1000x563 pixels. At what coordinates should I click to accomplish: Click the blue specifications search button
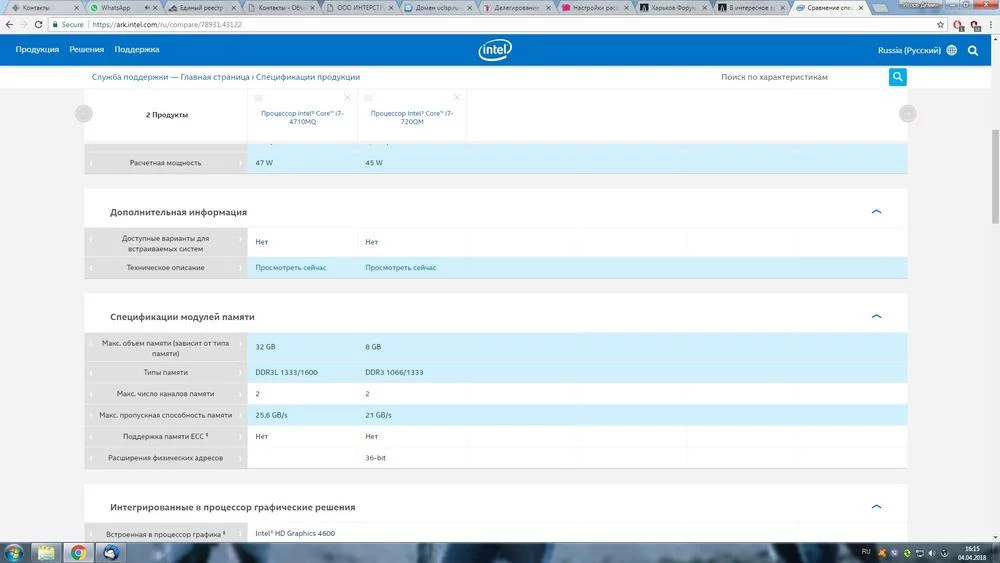[x=898, y=77]
